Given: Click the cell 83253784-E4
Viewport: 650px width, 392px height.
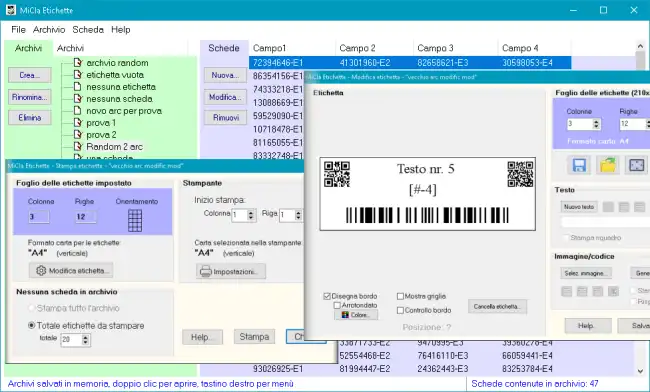Looking at the screenshot, I should pos(527,369).
